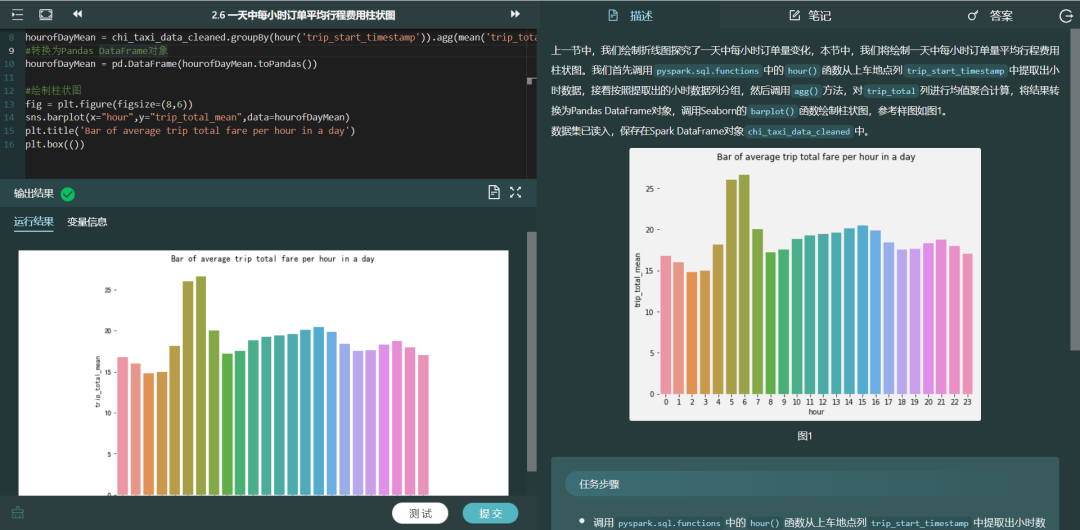The image size is (1080, 530).
Task: Click the reference chart image 图1
Action: (x=804, y=284)
